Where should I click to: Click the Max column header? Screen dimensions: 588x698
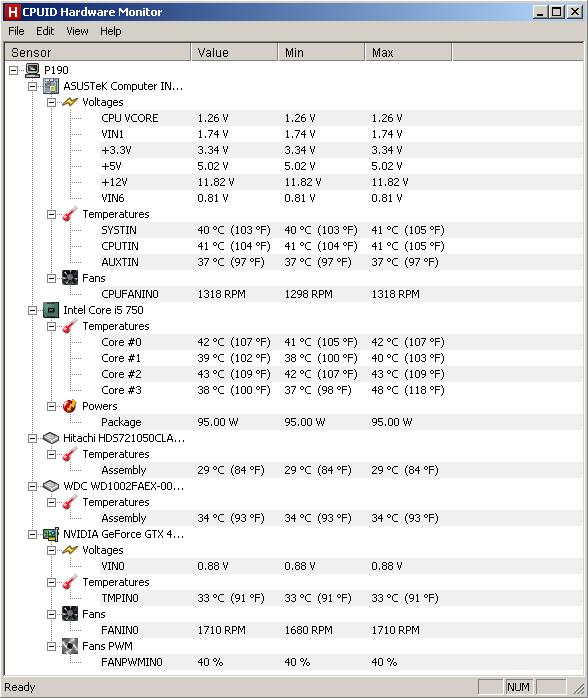[408, 52]
